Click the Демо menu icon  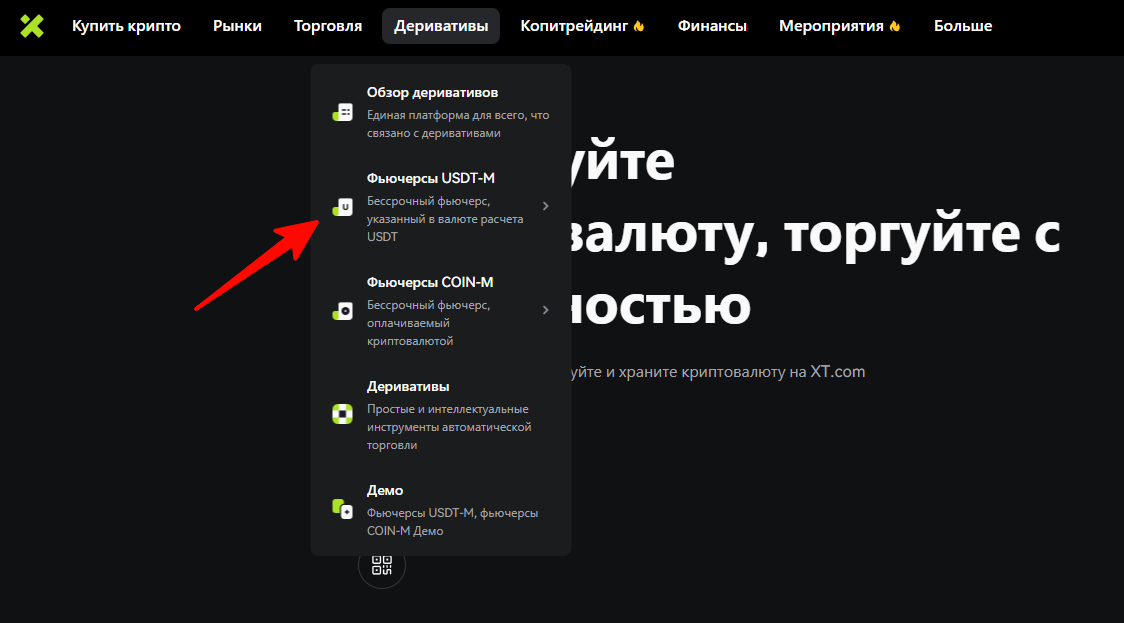coord(343,508)
